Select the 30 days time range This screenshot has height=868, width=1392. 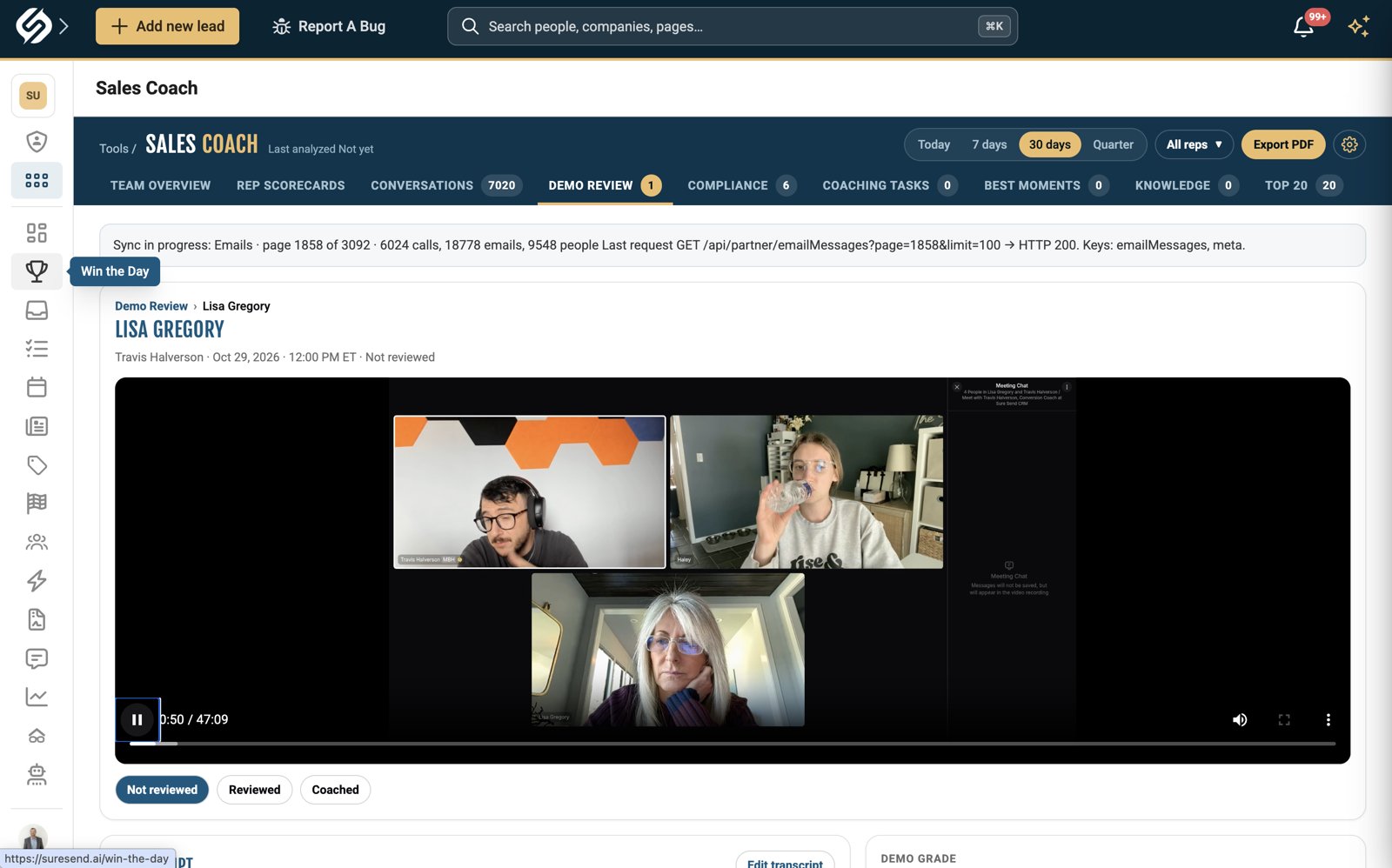tap(1049, 144)
